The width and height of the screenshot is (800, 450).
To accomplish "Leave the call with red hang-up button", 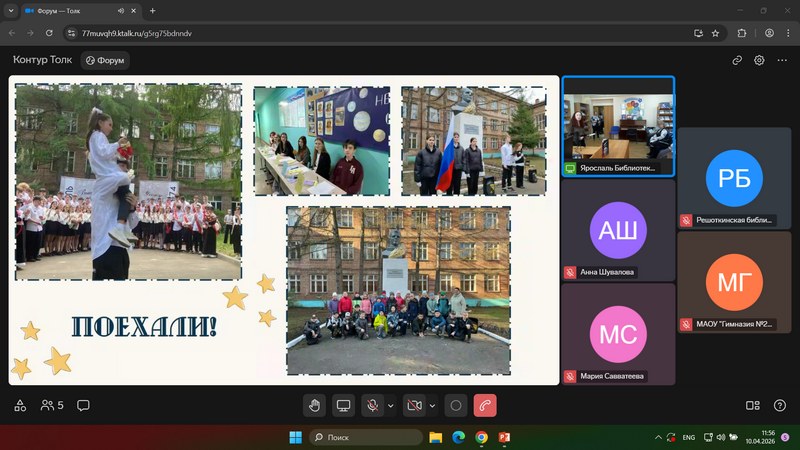I will click(485, 405).
